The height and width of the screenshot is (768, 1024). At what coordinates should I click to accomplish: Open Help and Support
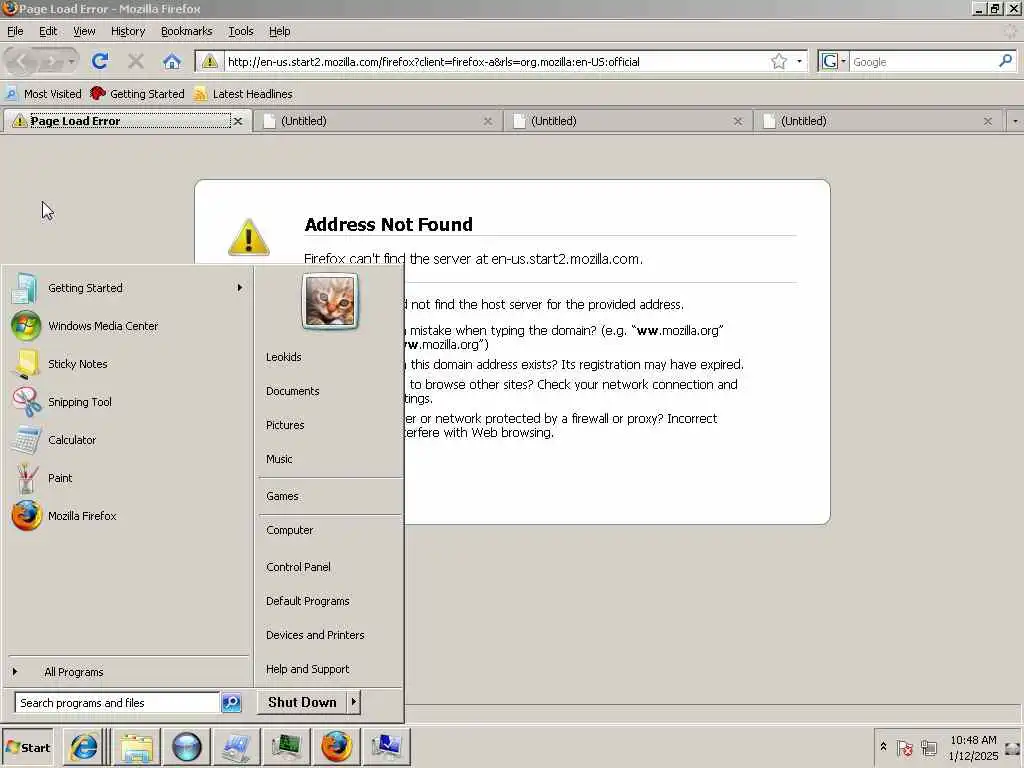click(307, 669)
